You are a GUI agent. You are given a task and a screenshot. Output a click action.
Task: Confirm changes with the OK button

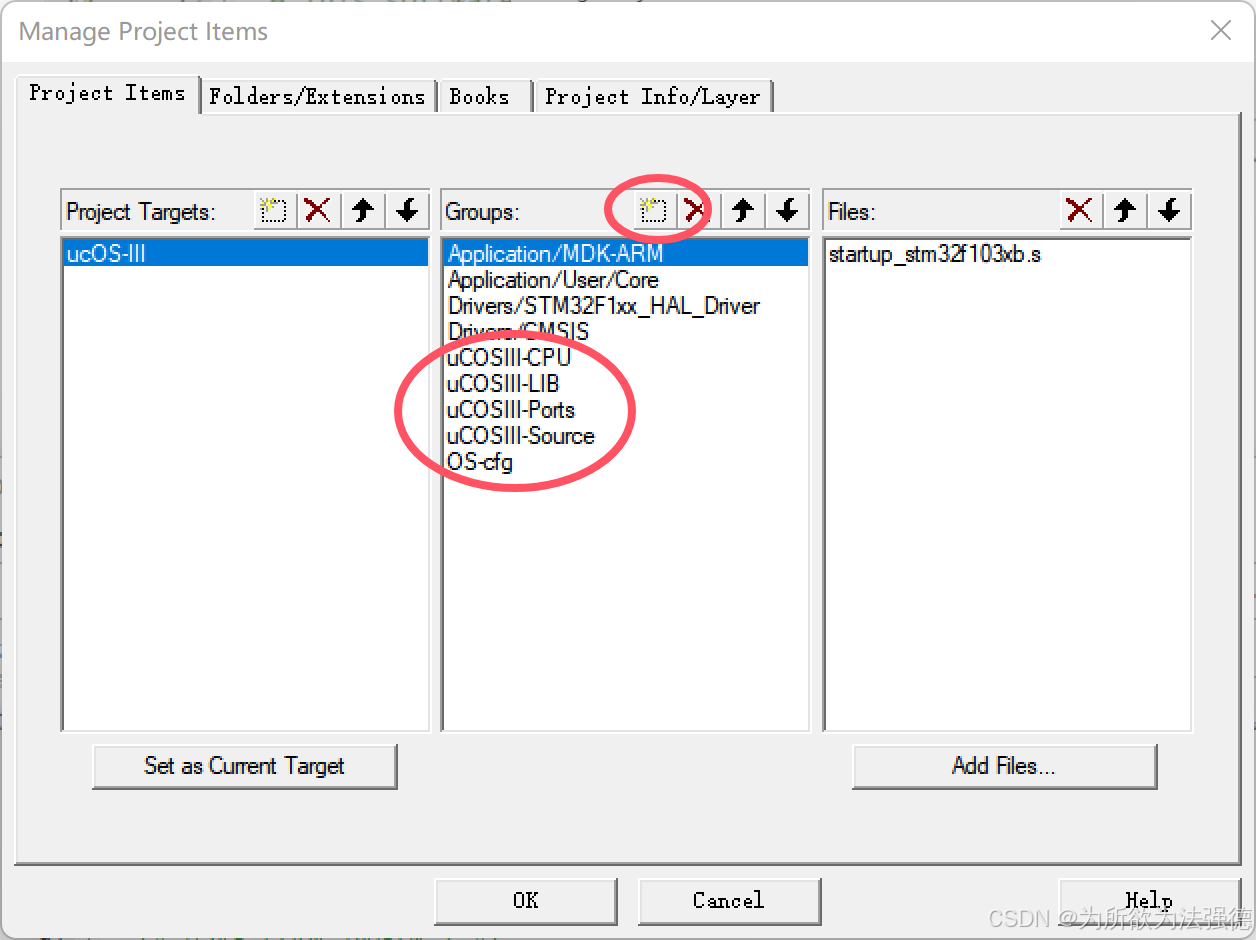click(x=525, y=901)
